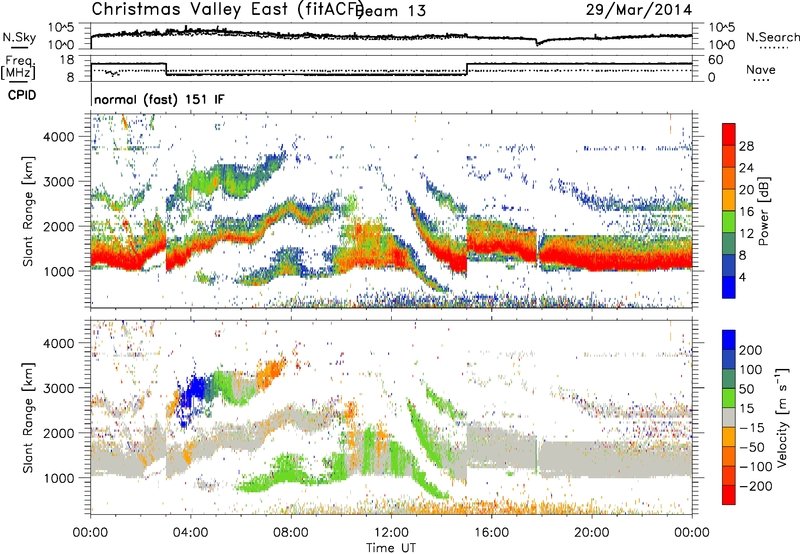Click the "16:00" time tick label
The image size is (800, 554).
(x=491, y=533)
